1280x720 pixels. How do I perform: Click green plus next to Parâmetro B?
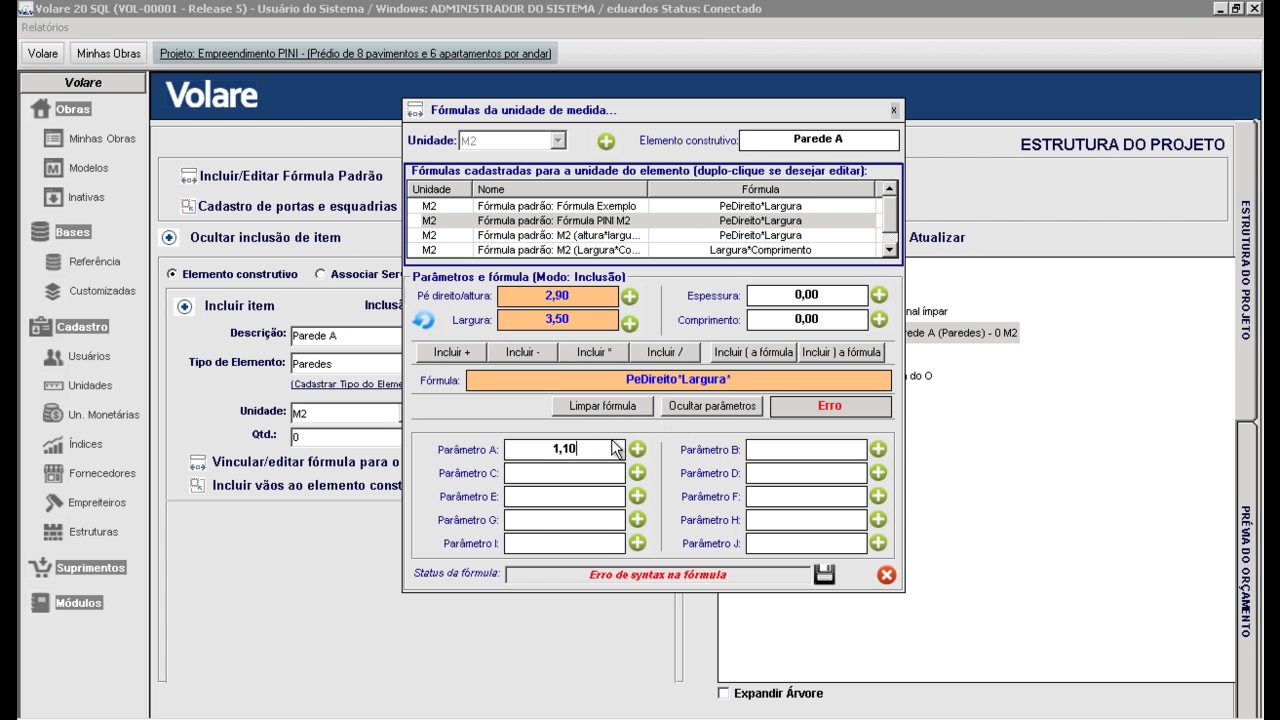(x=878, y=450)
